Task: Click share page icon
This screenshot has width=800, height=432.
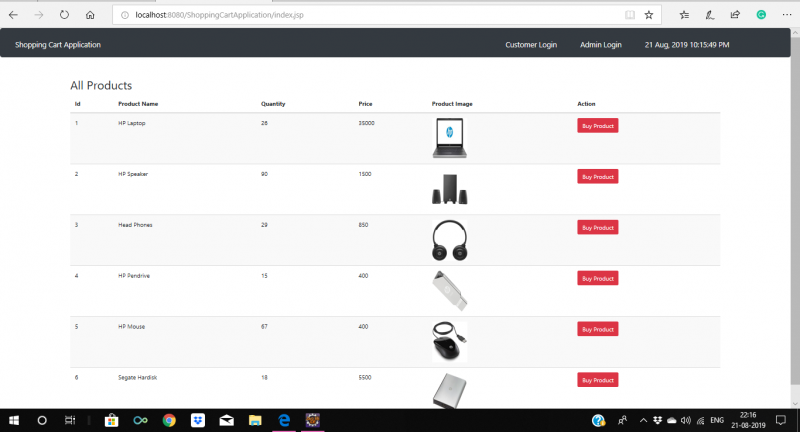Action: (x=735, y=15)
